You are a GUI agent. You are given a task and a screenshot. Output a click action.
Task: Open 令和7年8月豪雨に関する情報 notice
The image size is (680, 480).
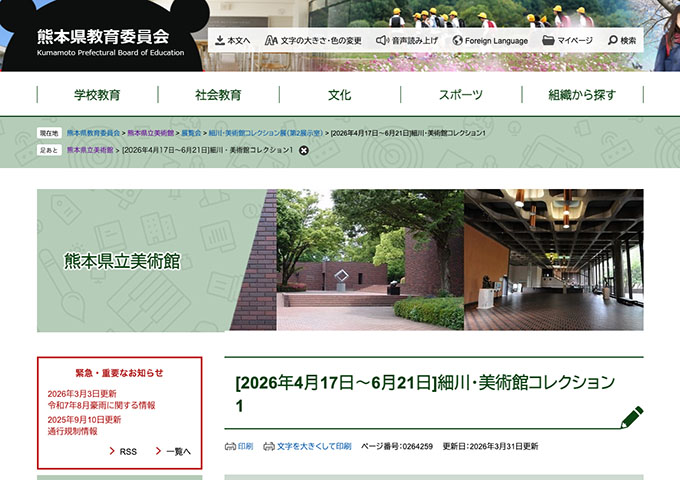(x=101, y=405)
